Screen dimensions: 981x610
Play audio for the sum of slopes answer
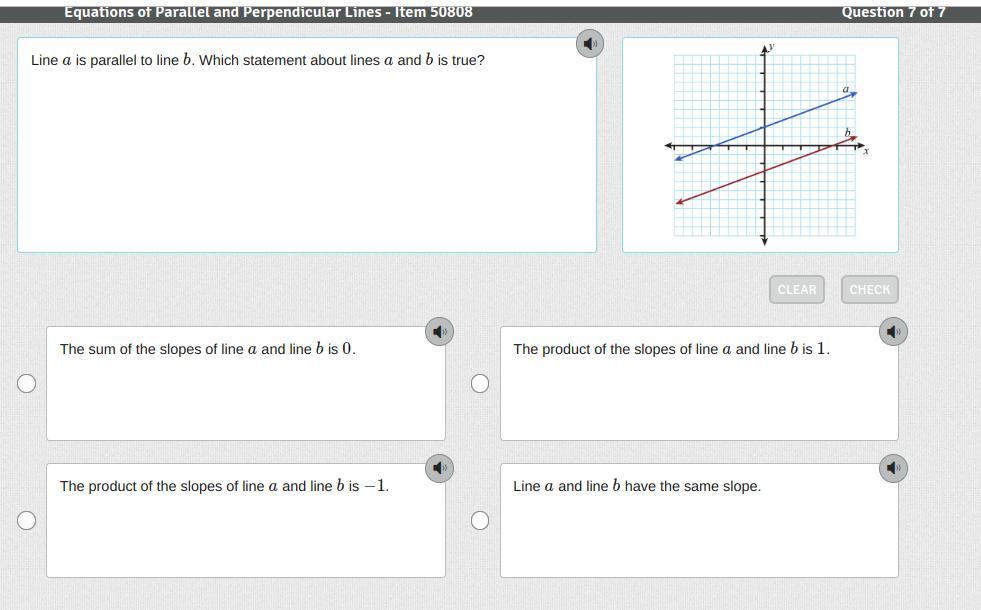click(439, 331)
